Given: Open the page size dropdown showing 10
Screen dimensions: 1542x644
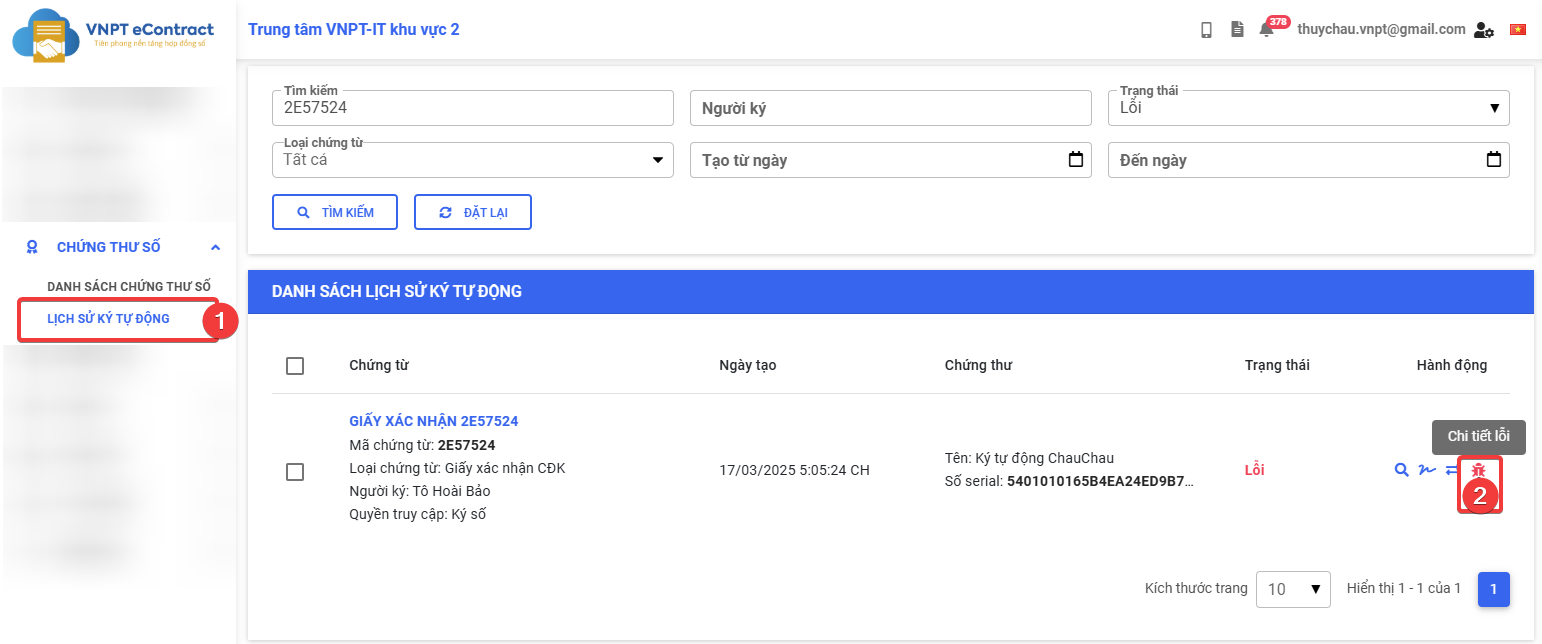Looking at the screenshot, I should 1293,589.
